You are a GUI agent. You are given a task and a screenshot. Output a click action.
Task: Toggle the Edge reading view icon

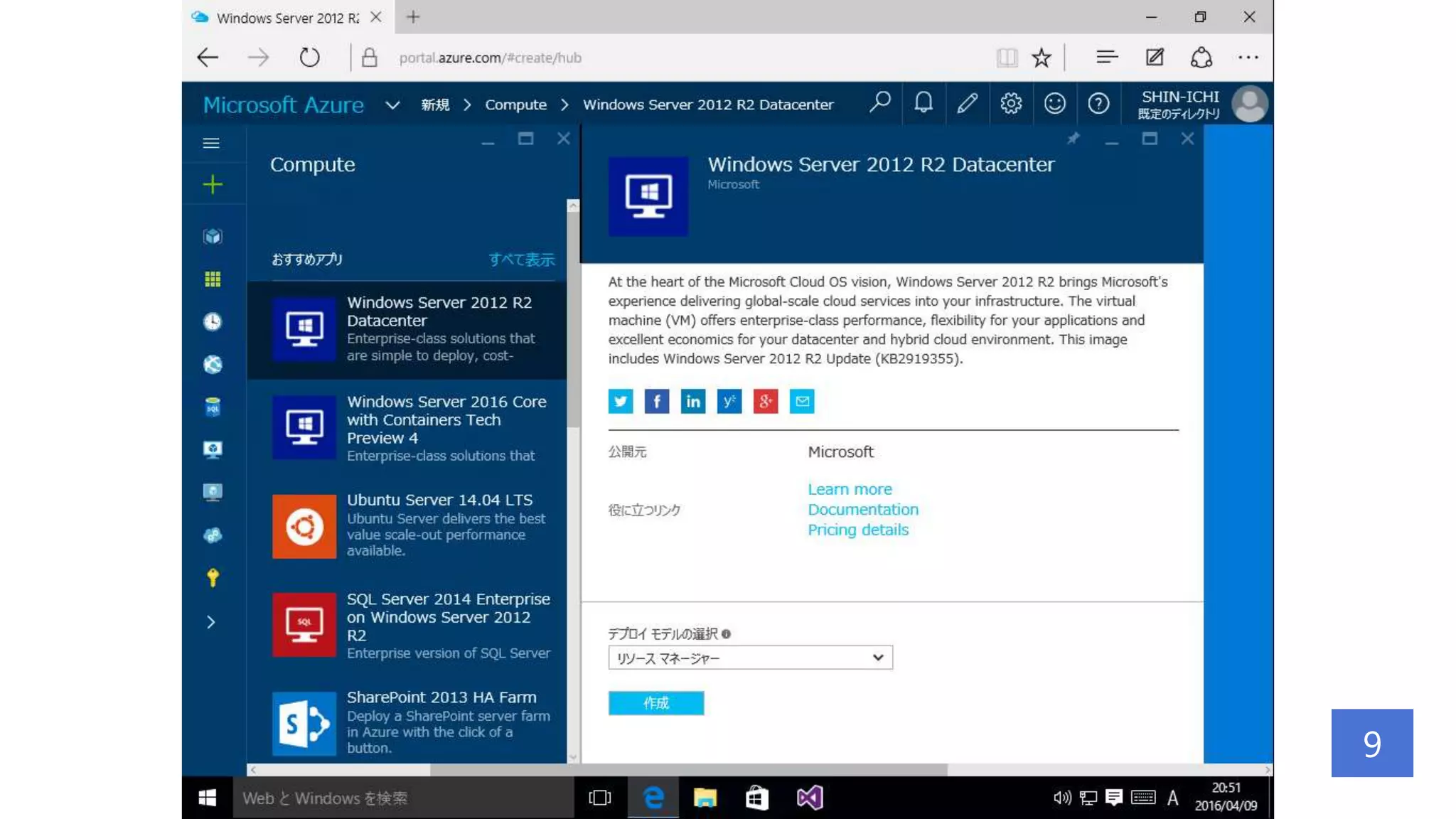click(1007, 58)
